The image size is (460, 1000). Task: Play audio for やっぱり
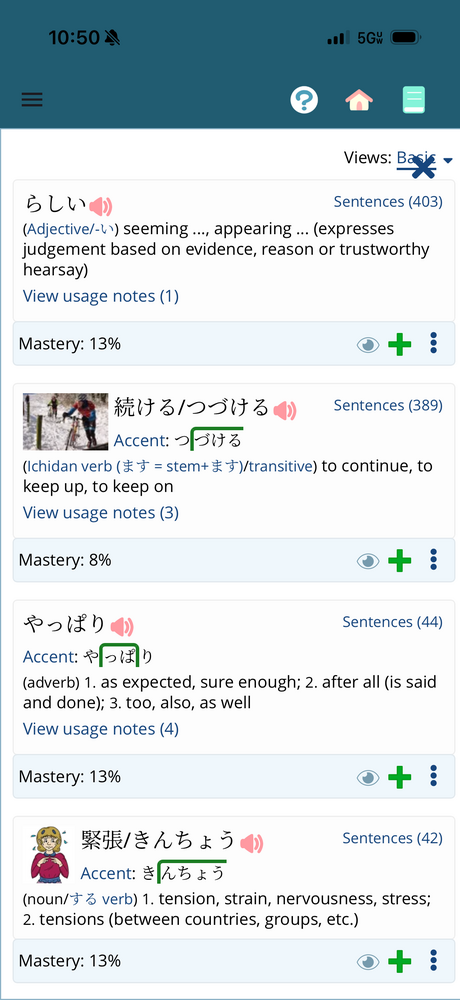click(122, 626)
